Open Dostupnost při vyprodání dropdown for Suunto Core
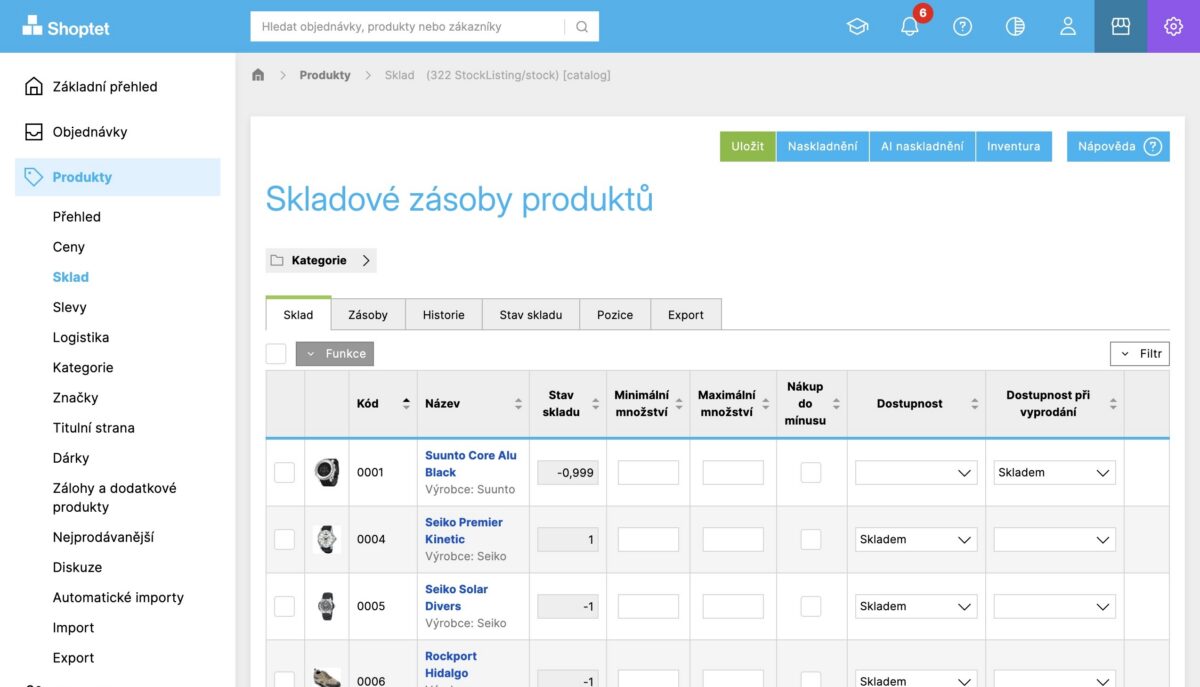 1055,472
